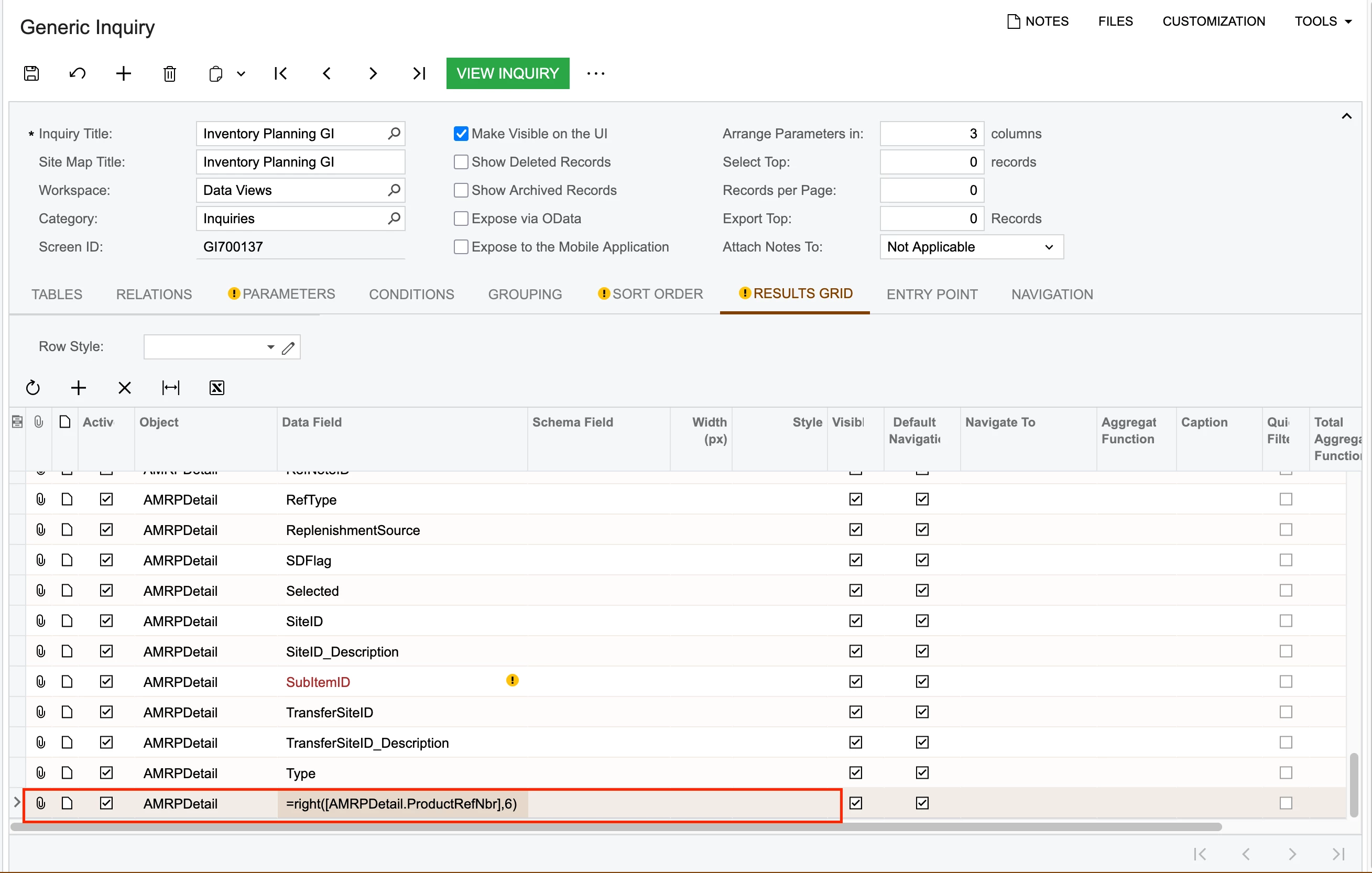This screenshot has width=1372, height=873.
Task: Click Fit to Screen column-width icon
Action: point(170,388)
